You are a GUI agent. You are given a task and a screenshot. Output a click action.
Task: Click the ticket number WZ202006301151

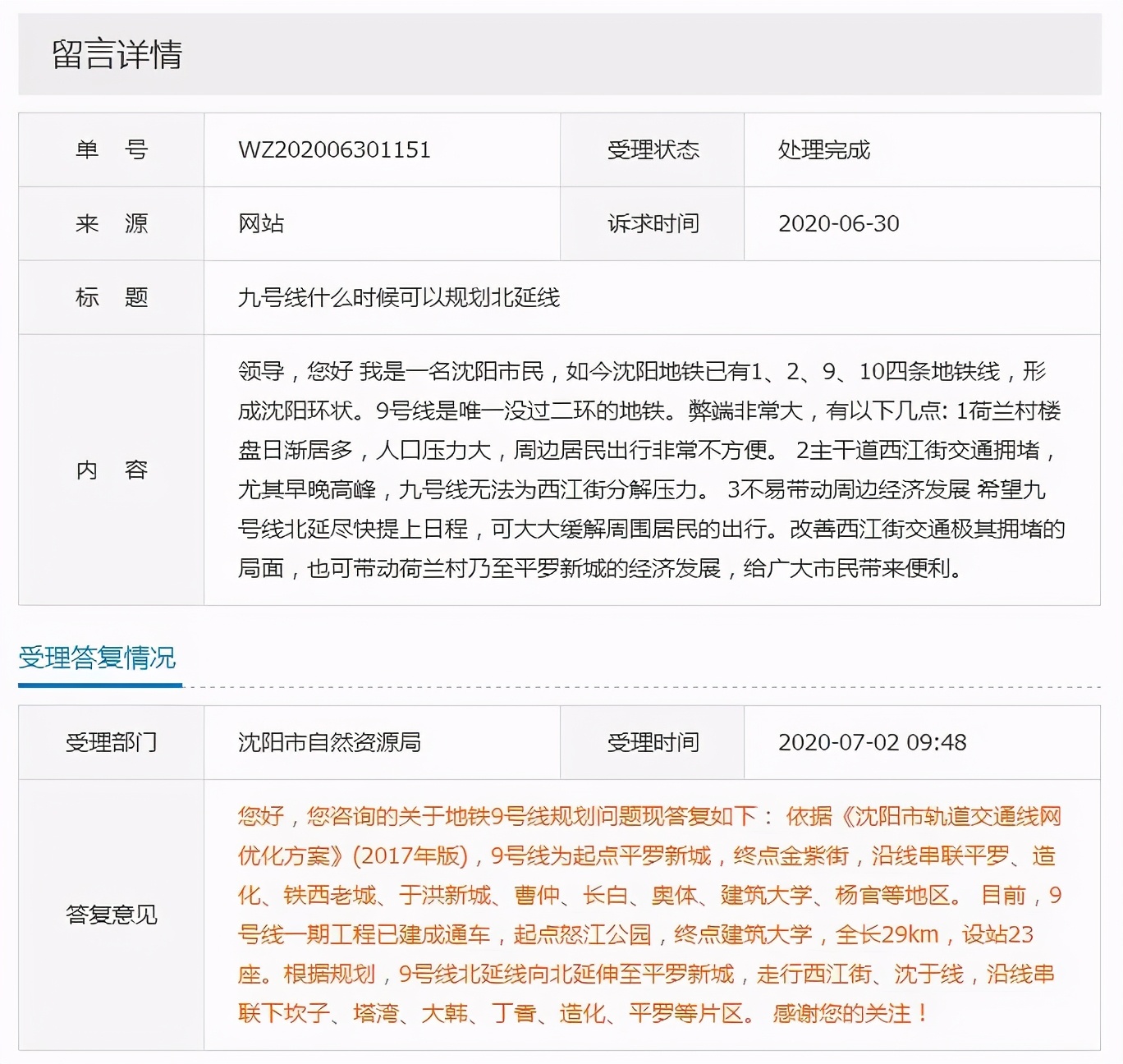332,149
